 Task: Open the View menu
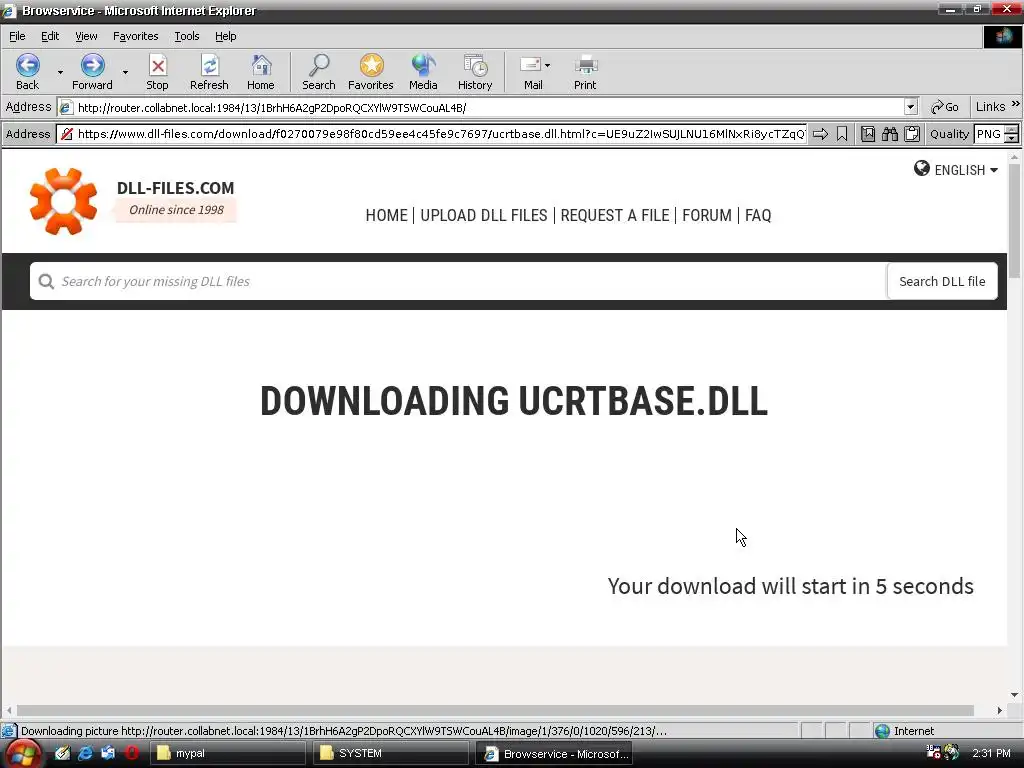86,37
